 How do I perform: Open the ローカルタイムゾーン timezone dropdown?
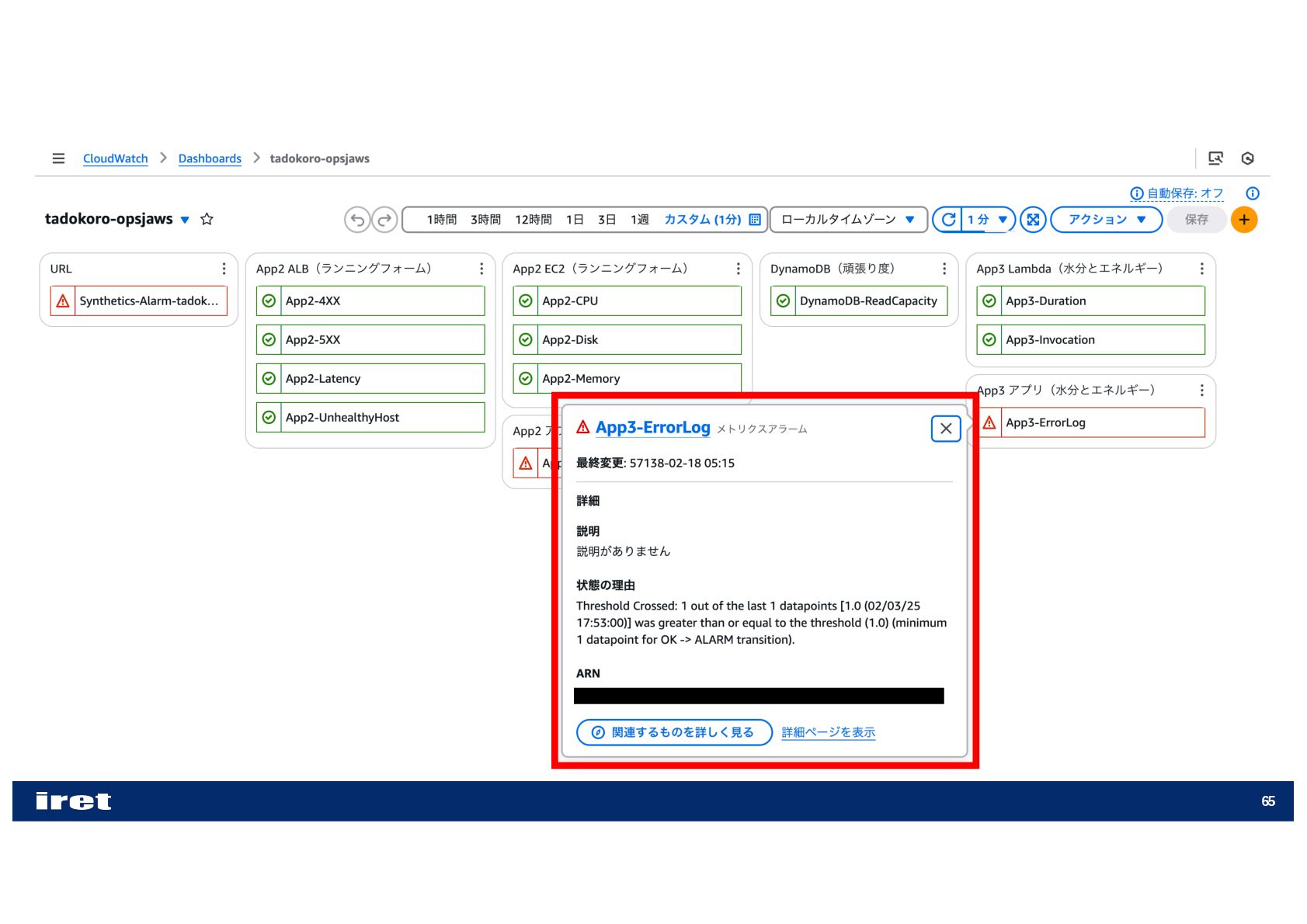848,220
